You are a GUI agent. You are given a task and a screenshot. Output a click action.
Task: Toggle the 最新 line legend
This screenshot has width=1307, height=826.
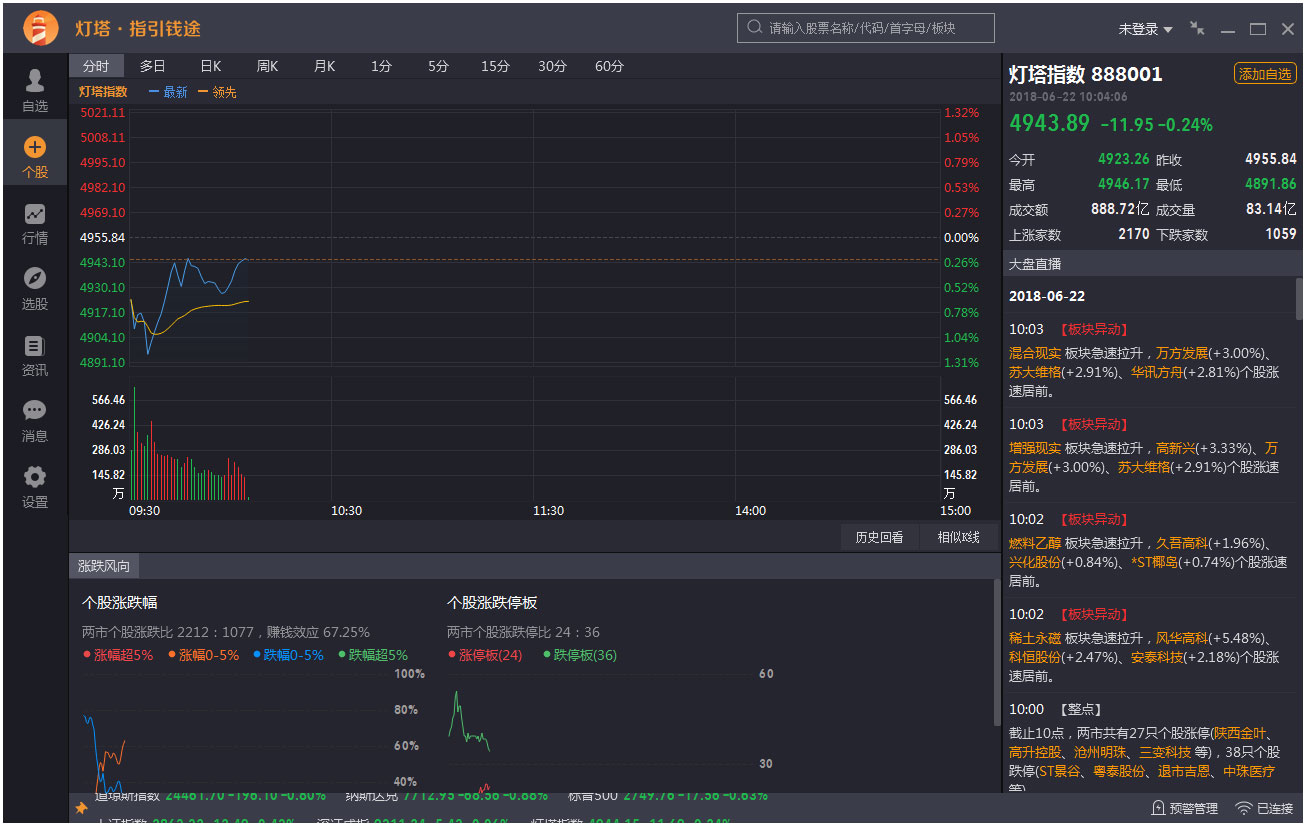[168, 92]
